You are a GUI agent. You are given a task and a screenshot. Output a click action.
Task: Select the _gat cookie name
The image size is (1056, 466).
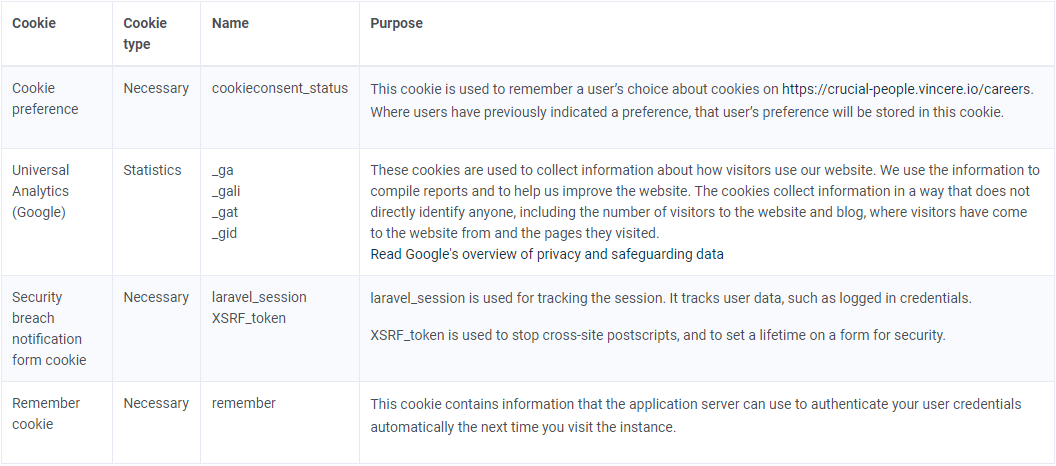coord(225,212)
